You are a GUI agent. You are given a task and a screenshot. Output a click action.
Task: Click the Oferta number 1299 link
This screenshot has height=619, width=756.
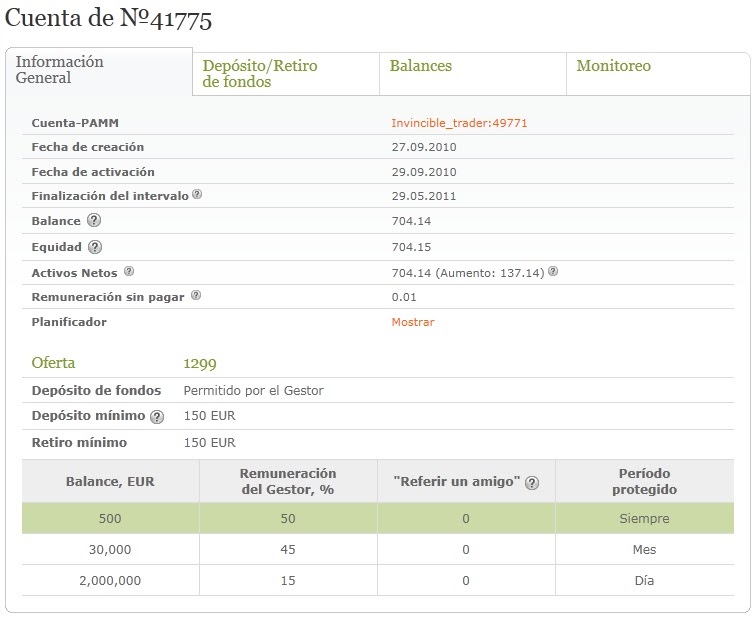tap(200, 363)
